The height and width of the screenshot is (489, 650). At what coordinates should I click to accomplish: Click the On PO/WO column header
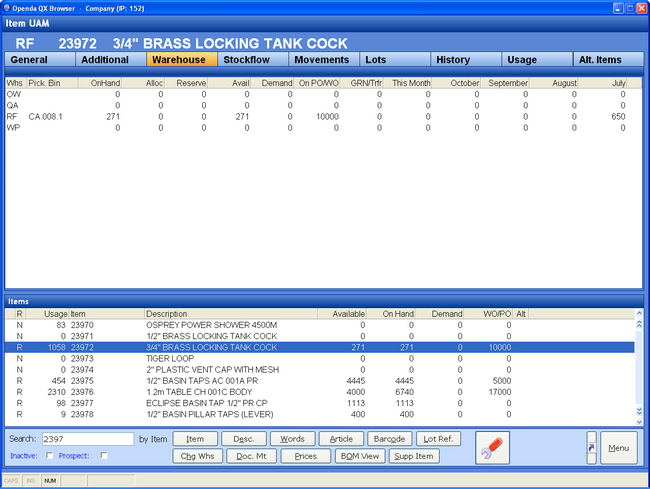coord(318,83)
